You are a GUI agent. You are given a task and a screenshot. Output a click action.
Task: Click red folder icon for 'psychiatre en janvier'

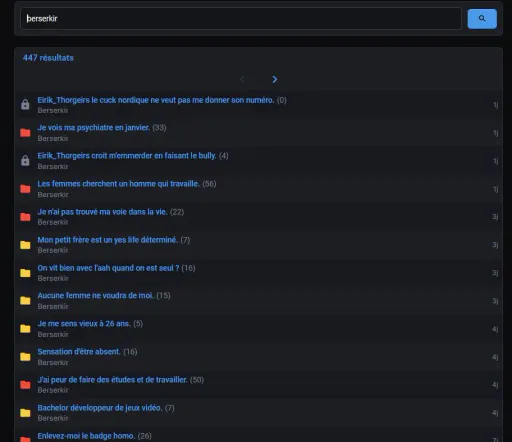25,133
